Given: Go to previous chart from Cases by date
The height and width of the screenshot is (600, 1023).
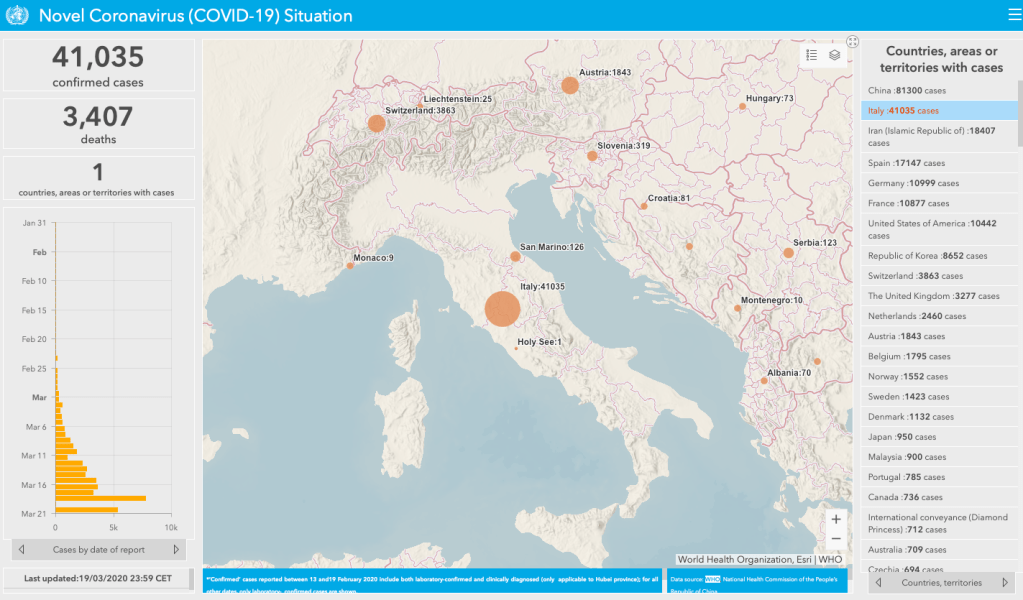Looking at the screenshot, I should pyautogui.click(x=22, y=549).
